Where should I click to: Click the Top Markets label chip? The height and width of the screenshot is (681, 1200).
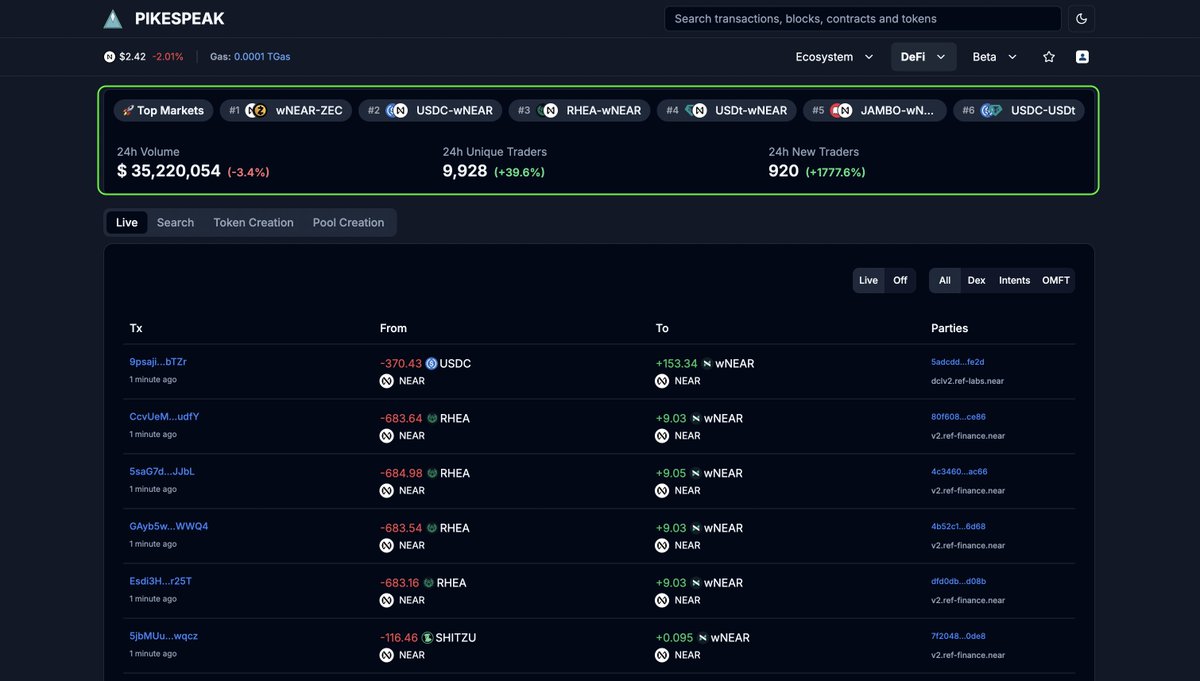pyautogui.click(x=163, y=110)
